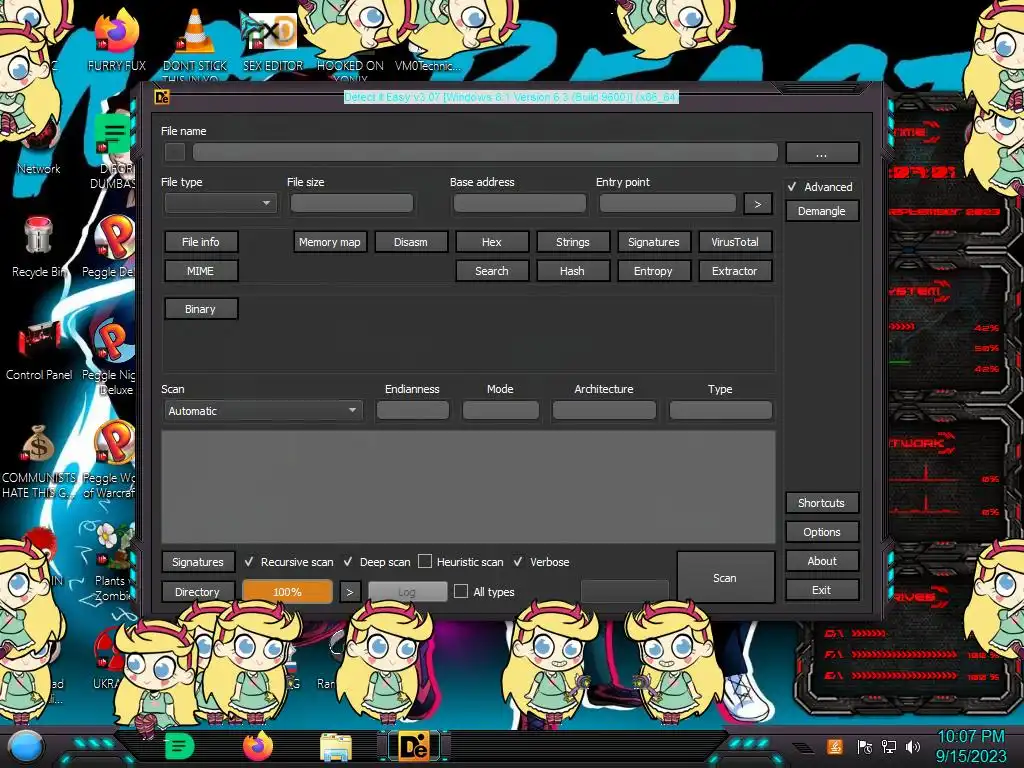Click the network tray icon
The height and width of the screenshot is (768, 1024).
pos(889,747)
